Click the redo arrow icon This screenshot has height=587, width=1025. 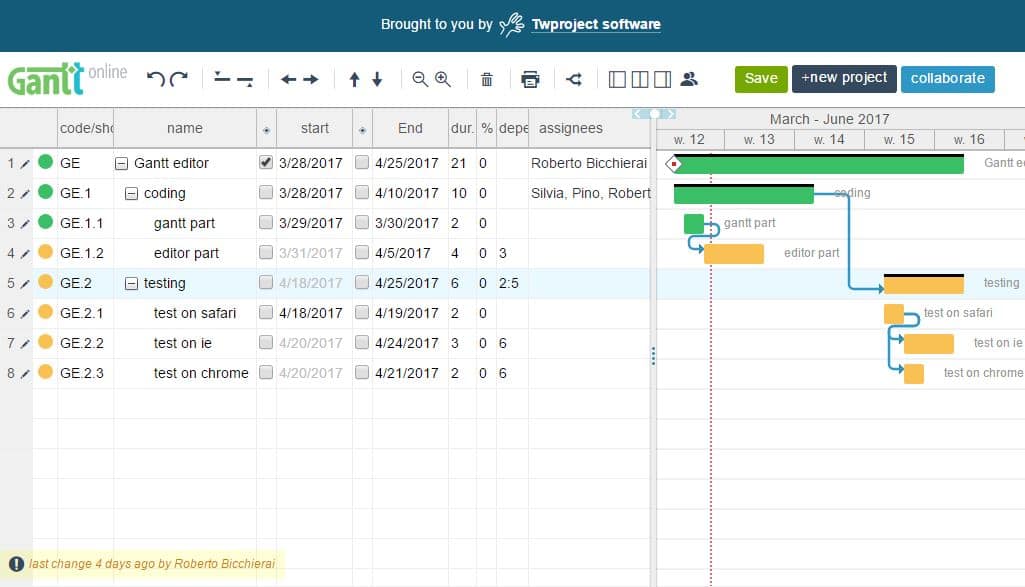179,79
